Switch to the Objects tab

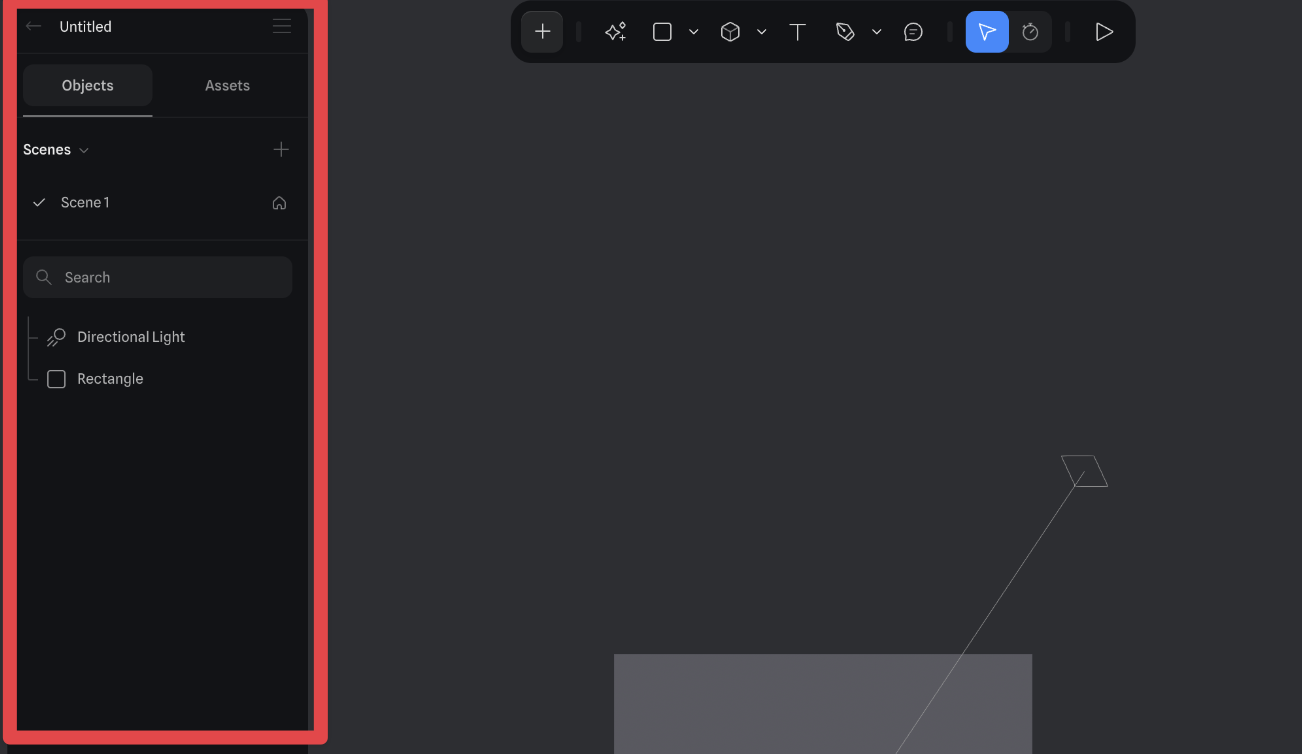(88, 86)
